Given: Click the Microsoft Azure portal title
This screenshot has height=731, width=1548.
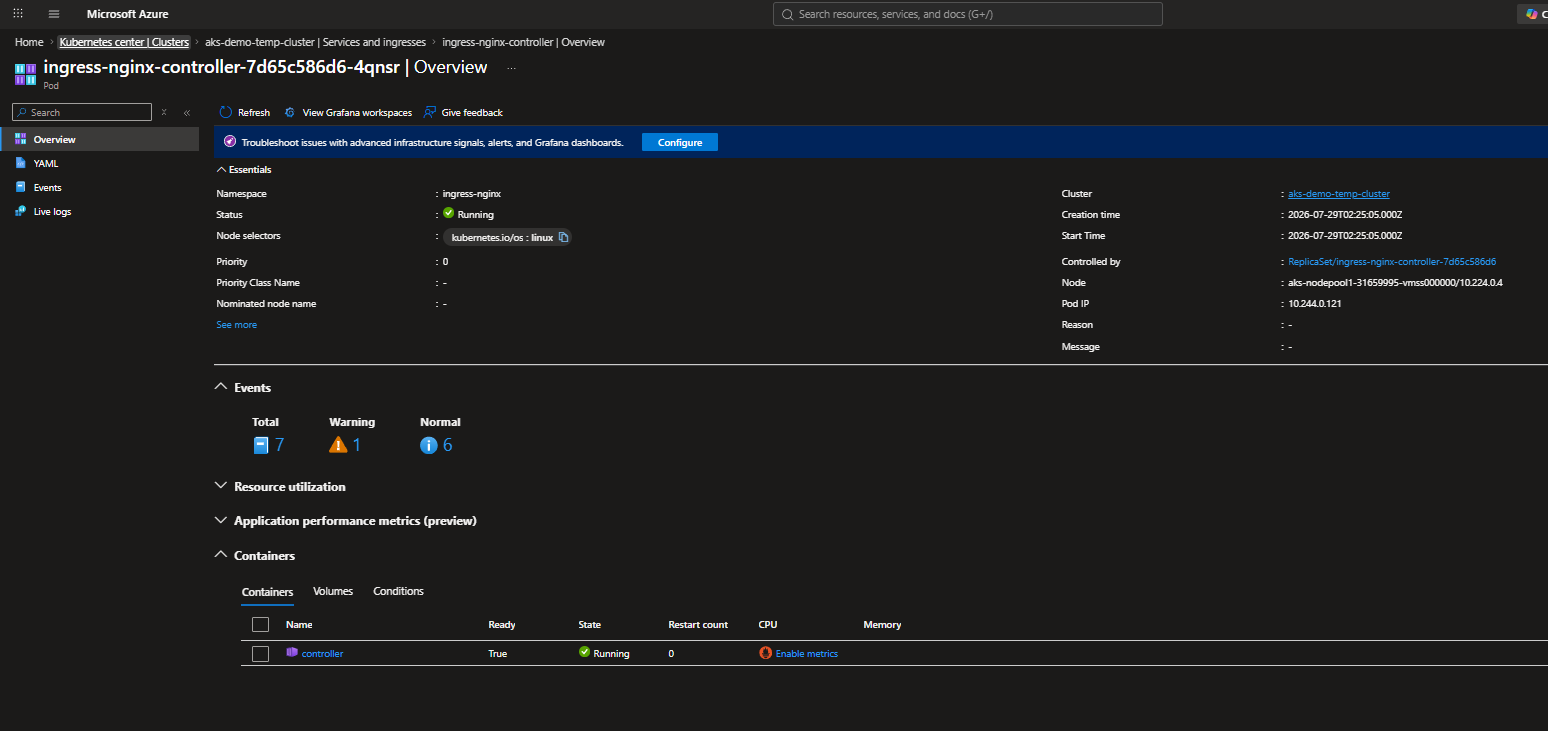Looking at the screenshot, I should point(128,14).
